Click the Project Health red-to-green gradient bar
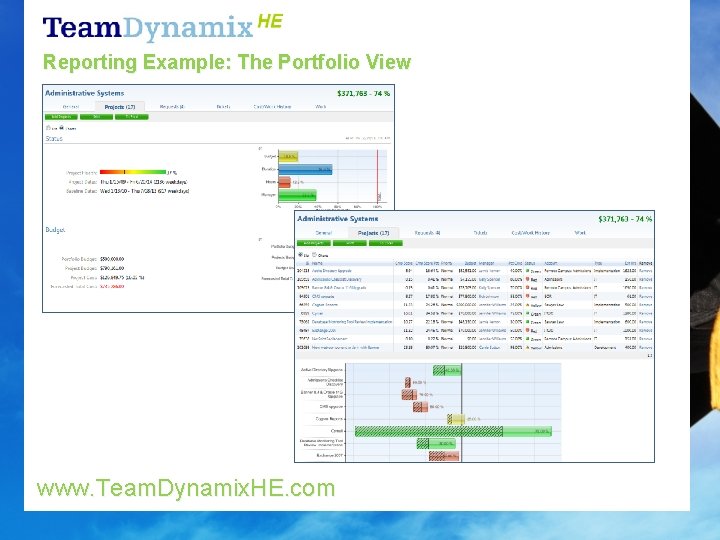 tap(133, 172)
